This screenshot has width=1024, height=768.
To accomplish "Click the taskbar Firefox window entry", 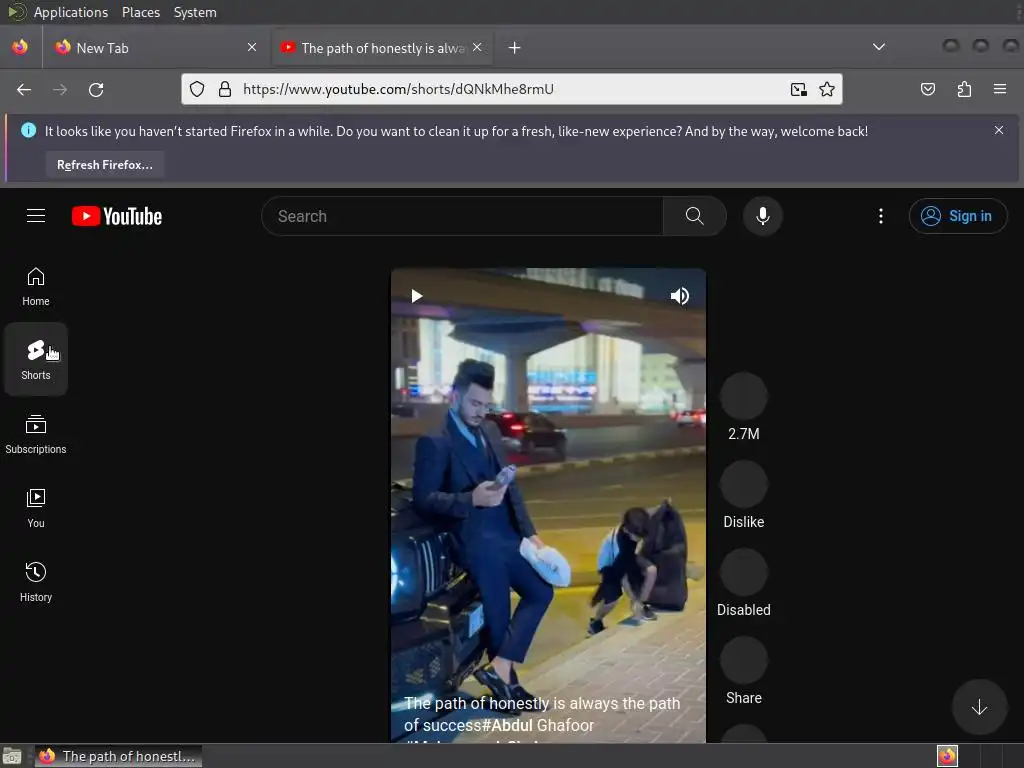I will coord(118,756).
